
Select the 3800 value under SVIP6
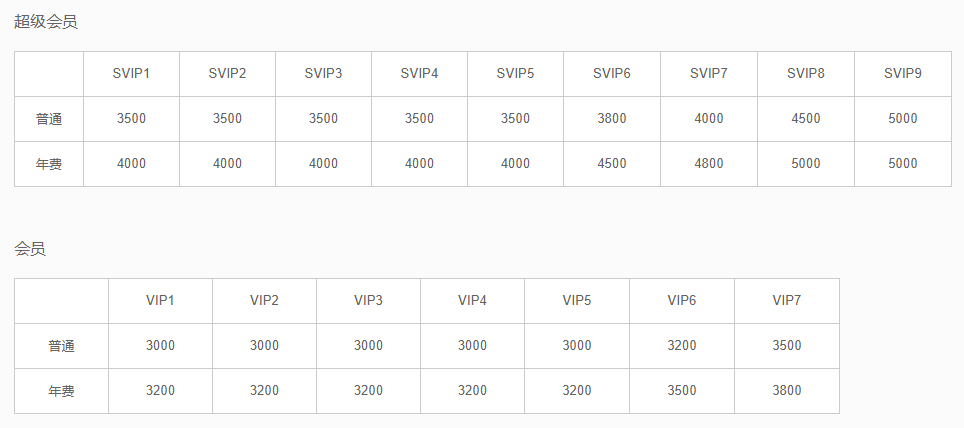(x=612, y=119)
